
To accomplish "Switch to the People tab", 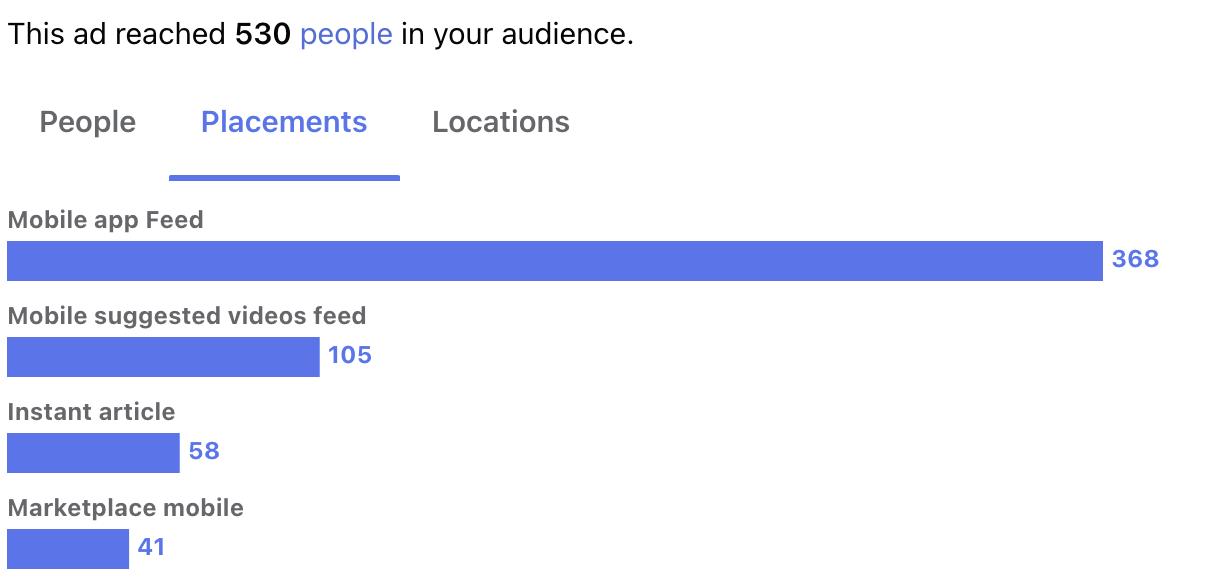I will pos(87,122).
